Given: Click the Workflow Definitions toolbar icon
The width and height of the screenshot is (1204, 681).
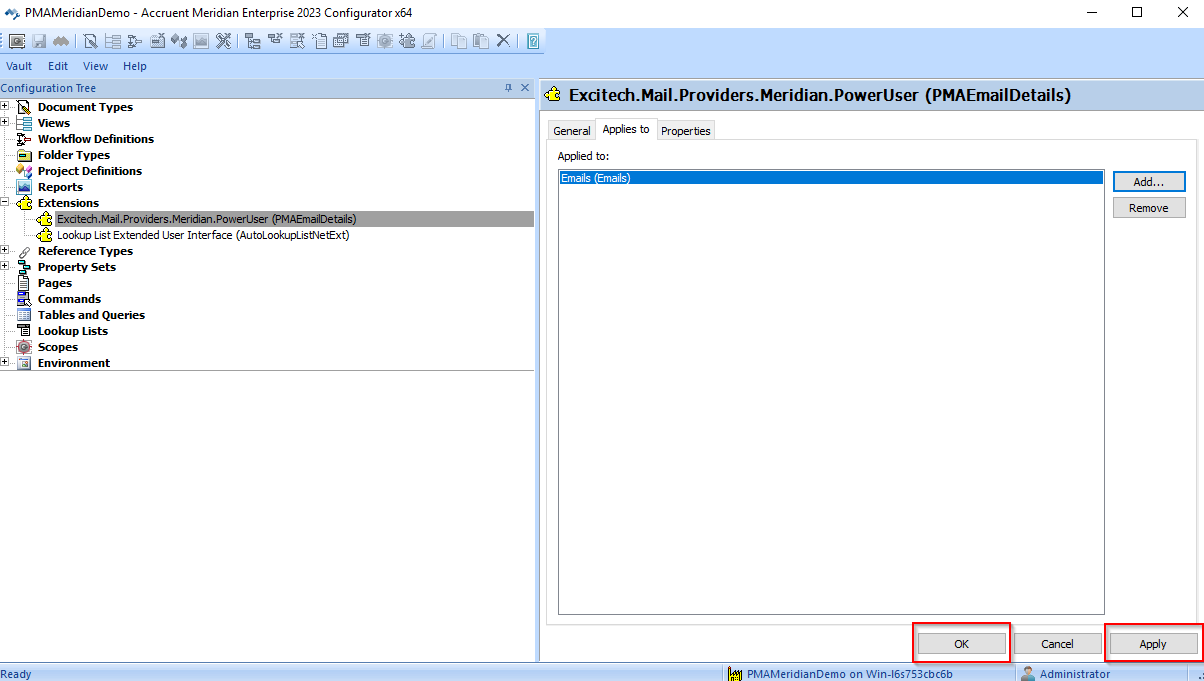Looking at the screenshot, I should (x=134, y=41).
